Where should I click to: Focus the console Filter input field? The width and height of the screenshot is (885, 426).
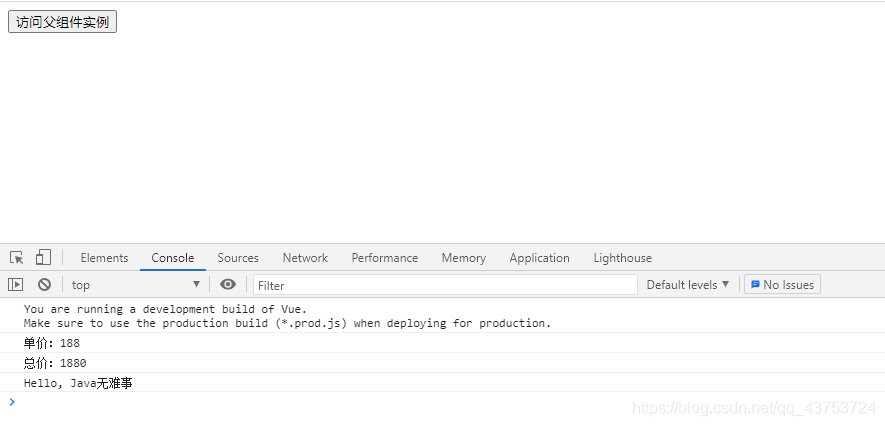445,285
